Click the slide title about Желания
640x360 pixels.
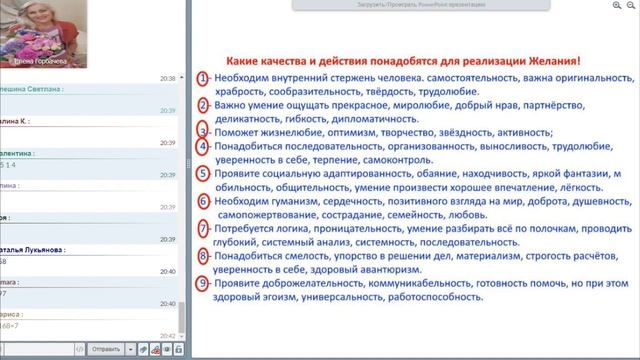coord(403,61)
